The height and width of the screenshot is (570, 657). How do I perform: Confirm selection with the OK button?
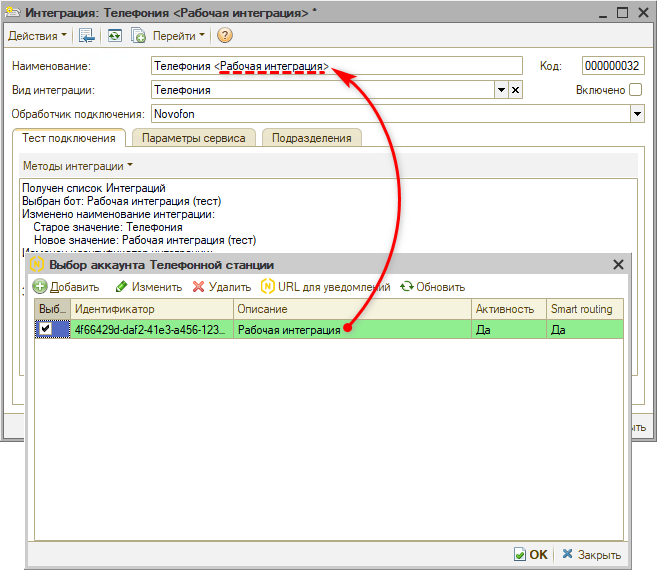point(531,555)
